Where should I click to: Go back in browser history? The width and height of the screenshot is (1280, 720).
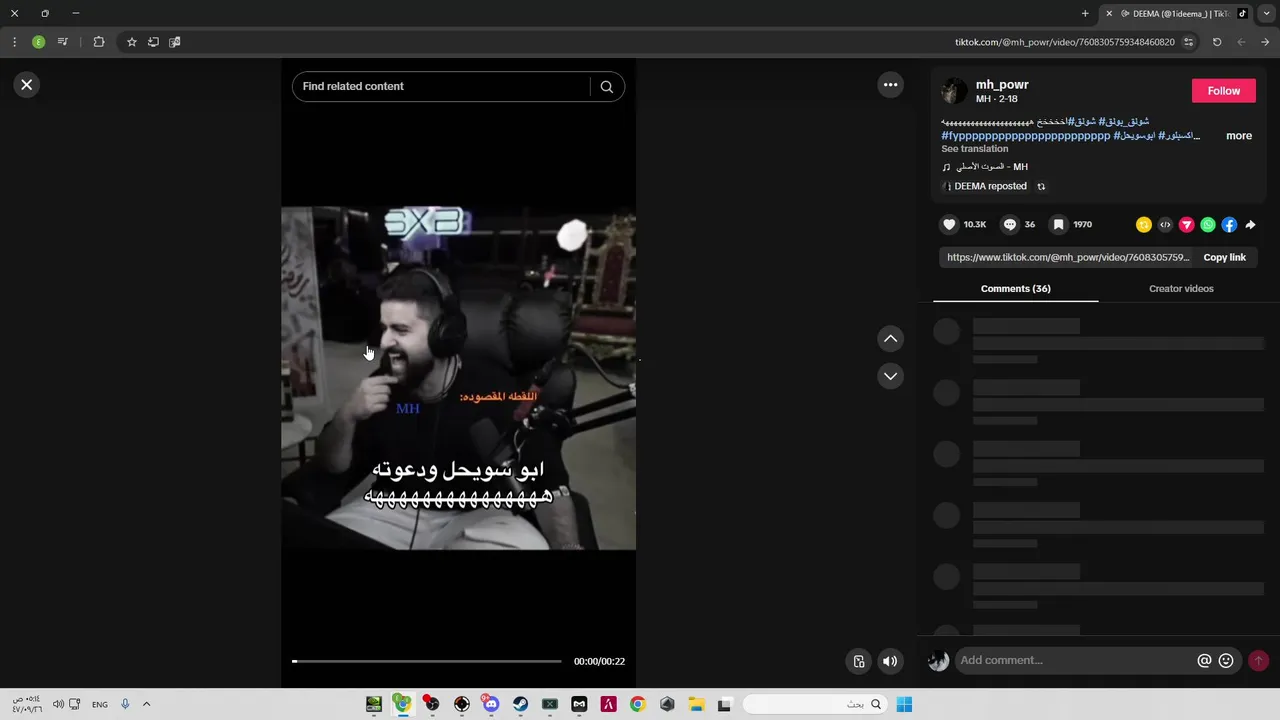pyautogui.click(x=1241, y=42)
